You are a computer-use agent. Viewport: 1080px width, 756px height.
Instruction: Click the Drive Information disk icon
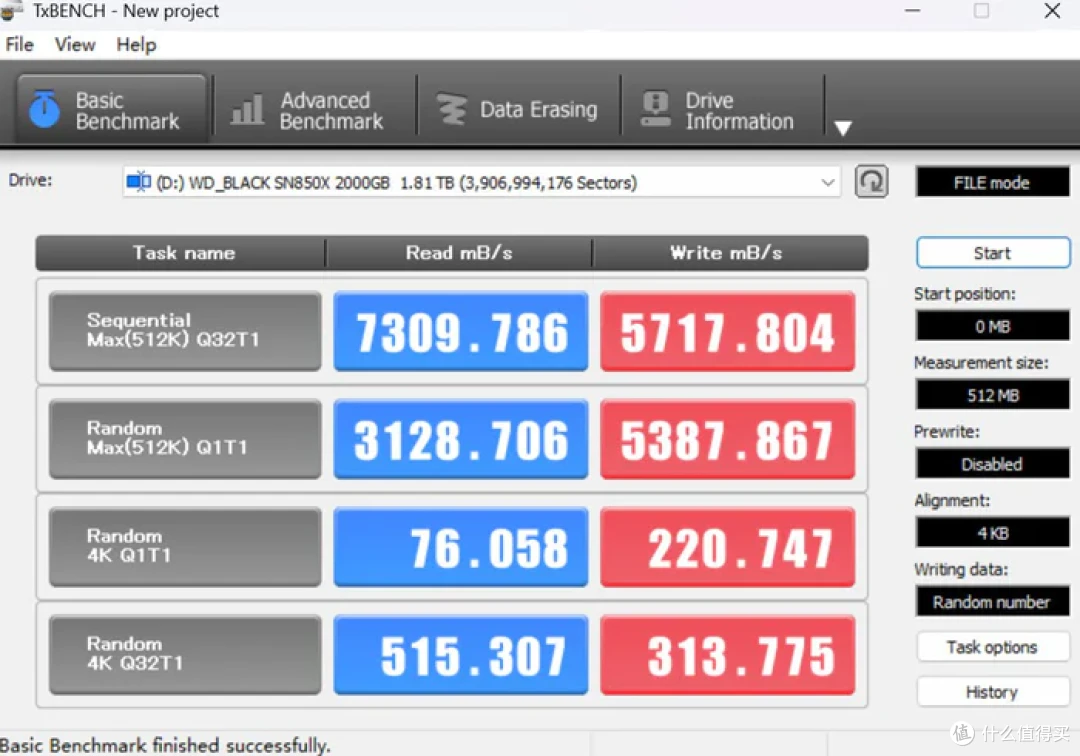tap(655, 109)
